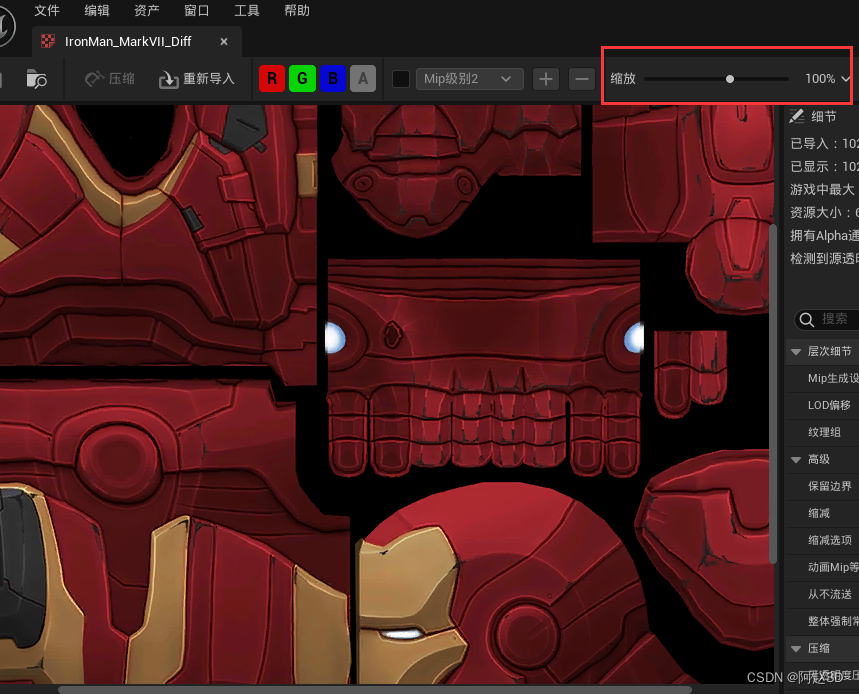Image resolution: width=859 pixels, height=694 pixels.
Task: Collapse the 层次细节 section
Action: pyautogui.click(x=796, y=352)
